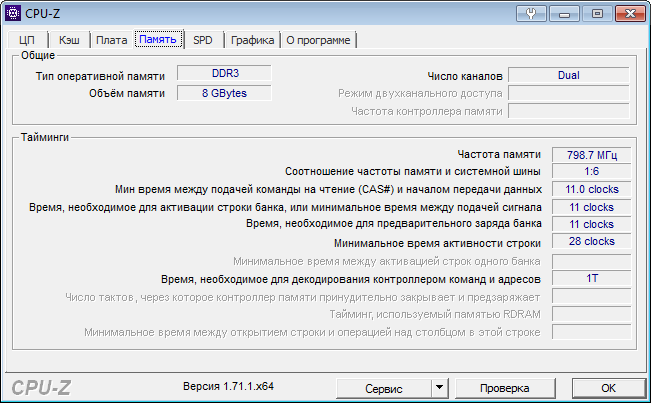This screenshot has height=403, width=651.
Task: Click the Минимальное время активности строки label
Action: [437, 243]
